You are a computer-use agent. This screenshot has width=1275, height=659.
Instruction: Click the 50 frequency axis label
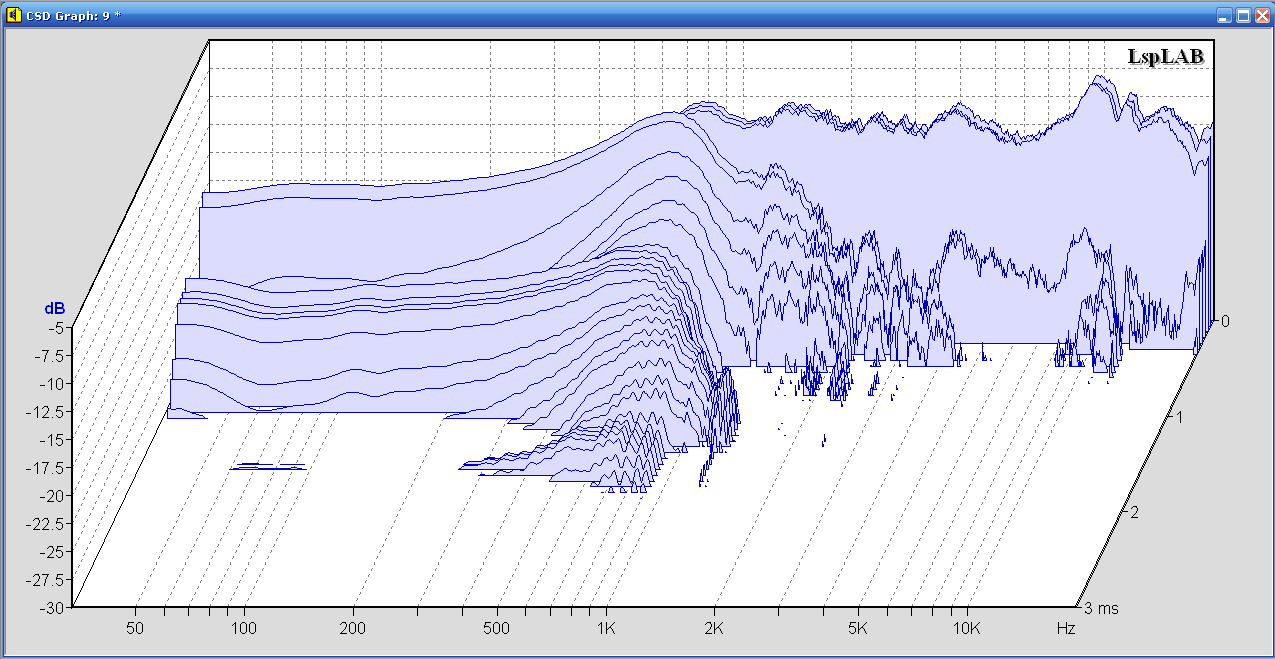(x=135, y=629)
